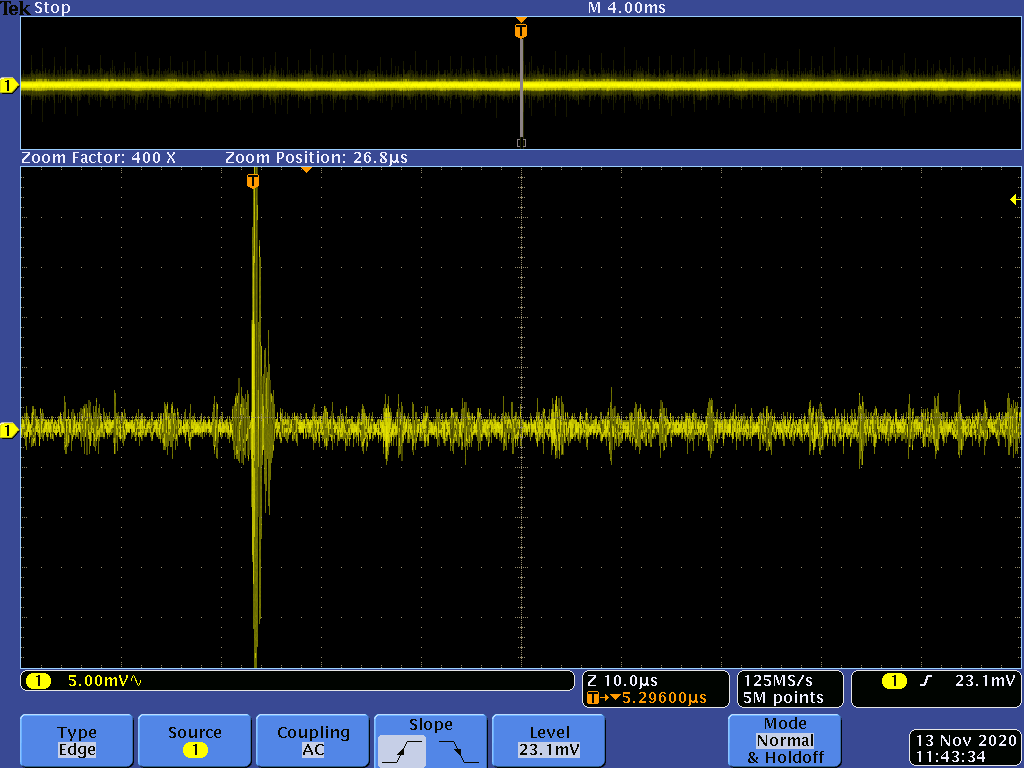Click the Tek logo in top corner
1024x768 pixels.
click(16, 8)
